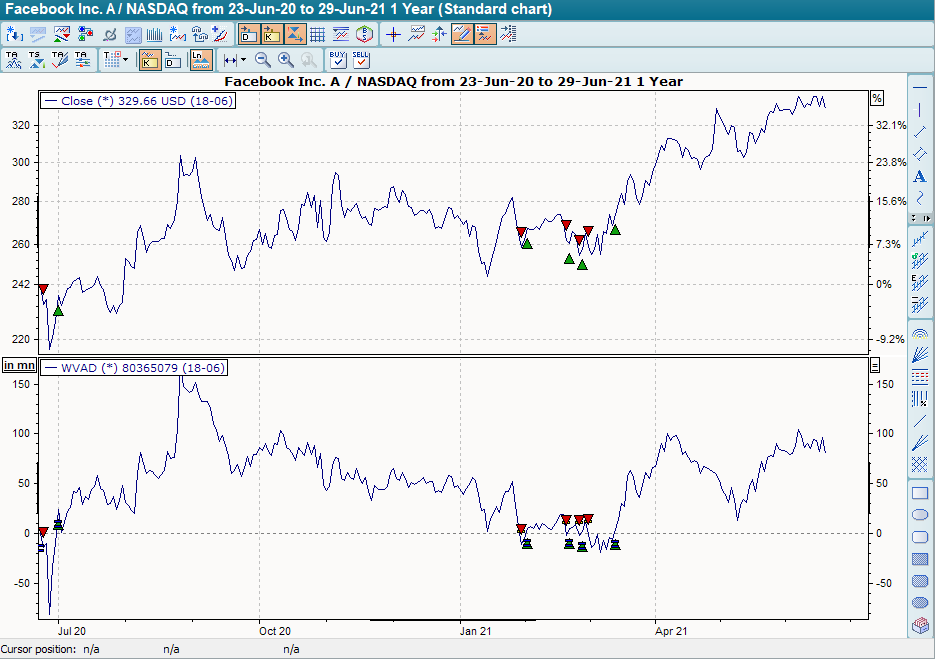Zoom in with magnifier plus icon

tap(286, 60)
